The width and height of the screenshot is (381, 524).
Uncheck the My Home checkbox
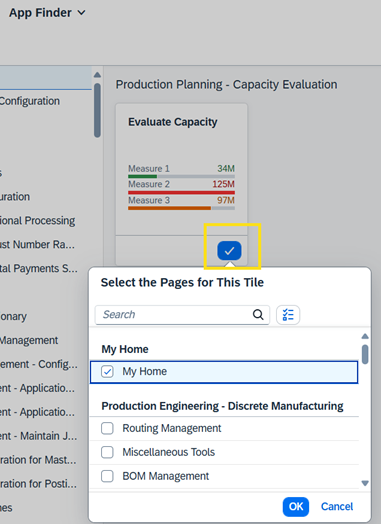click(107, 372)
